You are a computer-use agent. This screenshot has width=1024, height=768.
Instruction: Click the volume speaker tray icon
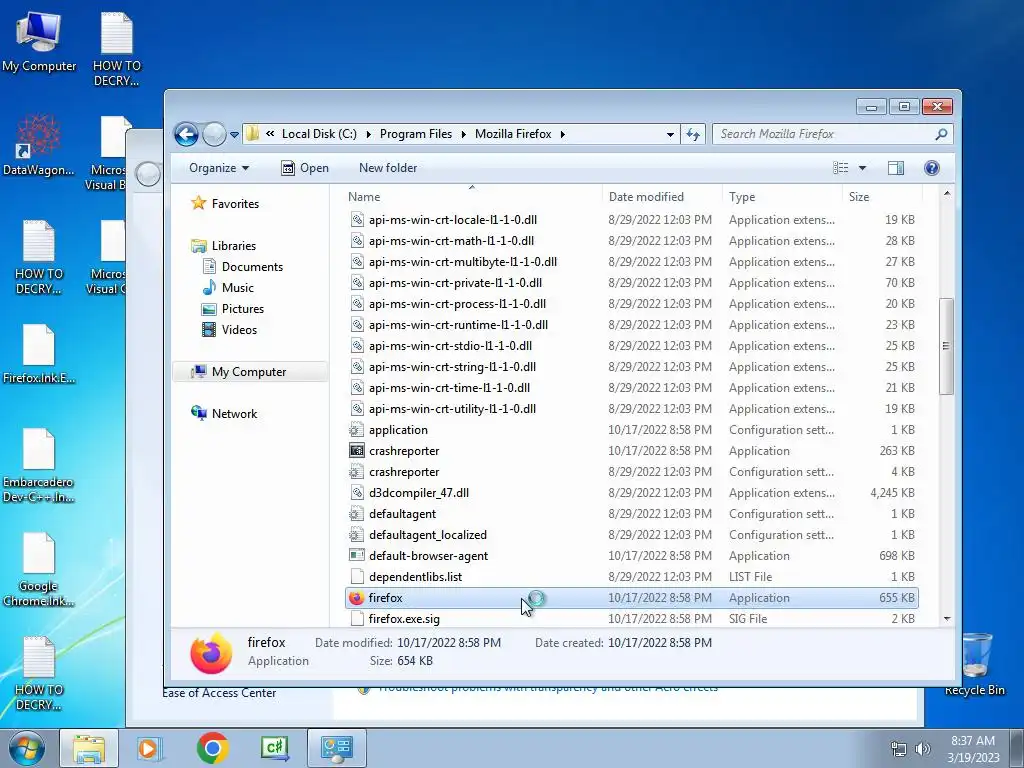tap(923, 749)
